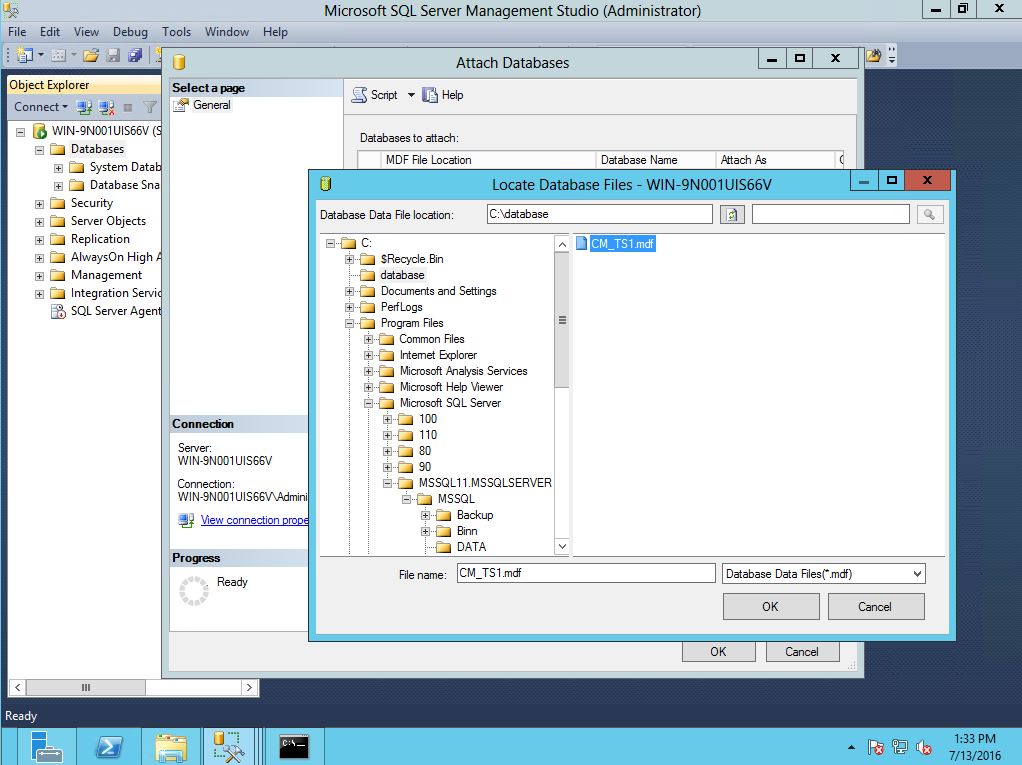Open the Tools menu
This screenshot has height=765, width=1022.
(176, 31)
